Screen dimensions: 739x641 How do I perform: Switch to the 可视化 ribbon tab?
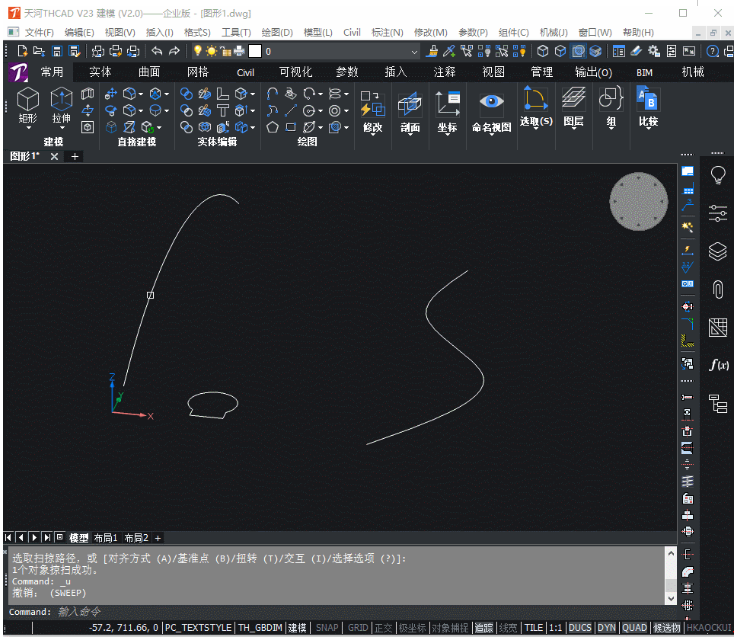coord(296,72)
